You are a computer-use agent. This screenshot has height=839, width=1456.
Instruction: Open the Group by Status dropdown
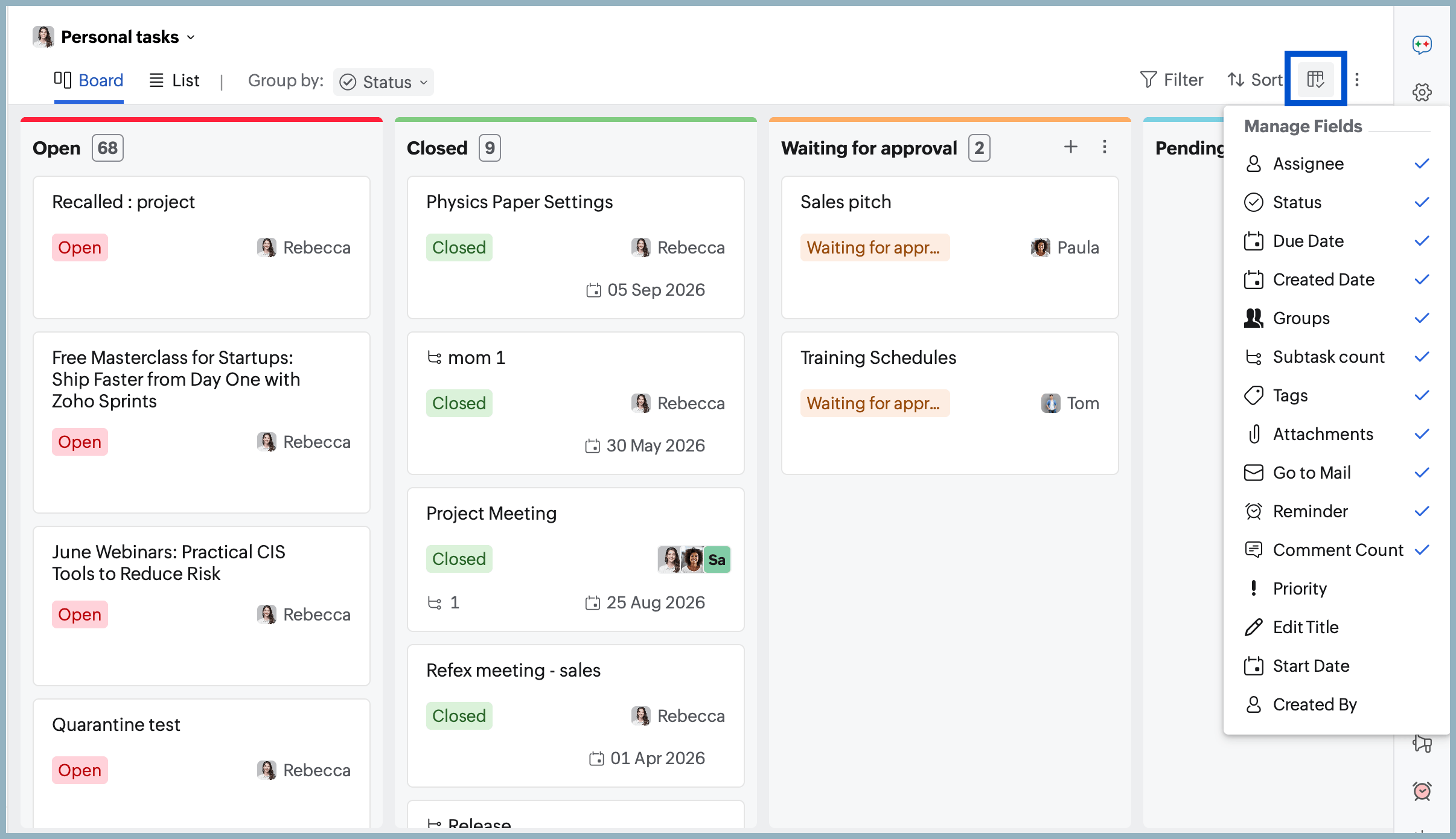pos(383,81)
